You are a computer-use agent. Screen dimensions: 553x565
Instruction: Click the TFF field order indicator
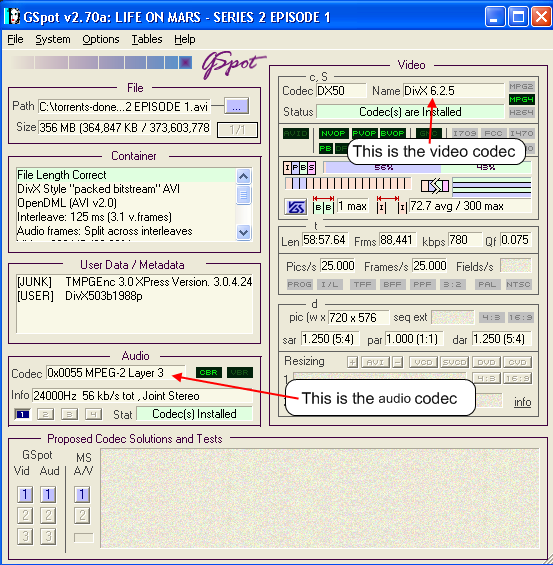[362, 285]
